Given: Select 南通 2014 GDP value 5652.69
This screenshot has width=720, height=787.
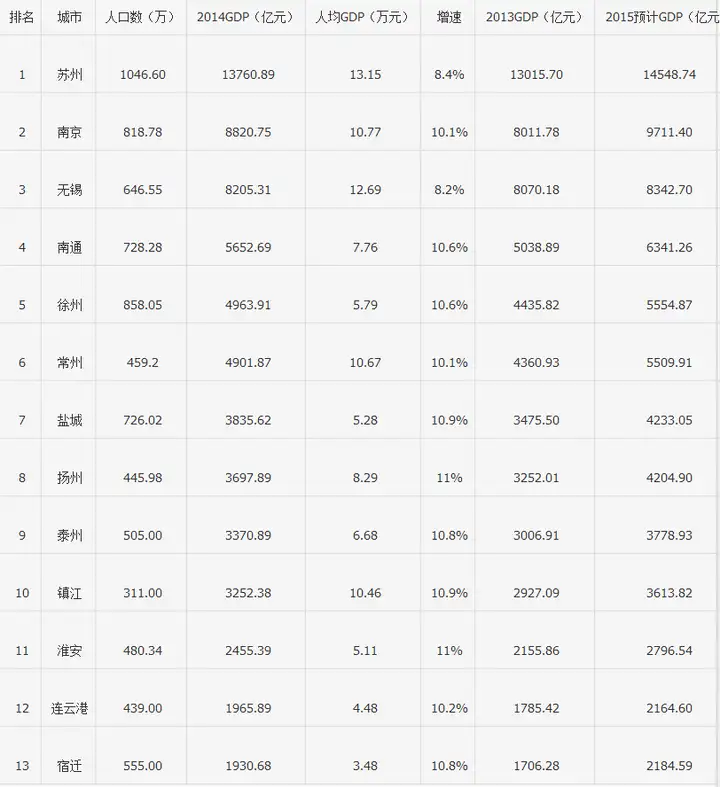Looking at the screenshot, I should 248,247.
